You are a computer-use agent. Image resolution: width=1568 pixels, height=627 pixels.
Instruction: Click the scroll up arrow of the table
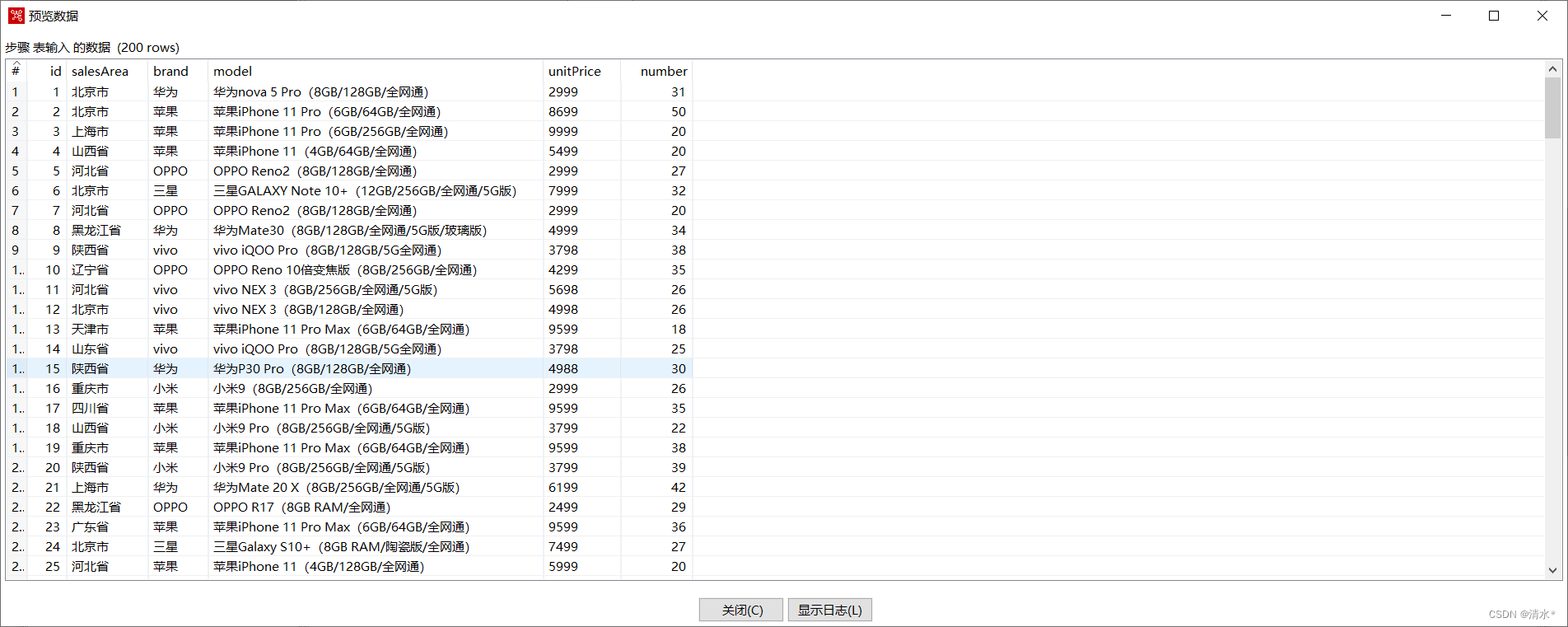[1552, 69]
